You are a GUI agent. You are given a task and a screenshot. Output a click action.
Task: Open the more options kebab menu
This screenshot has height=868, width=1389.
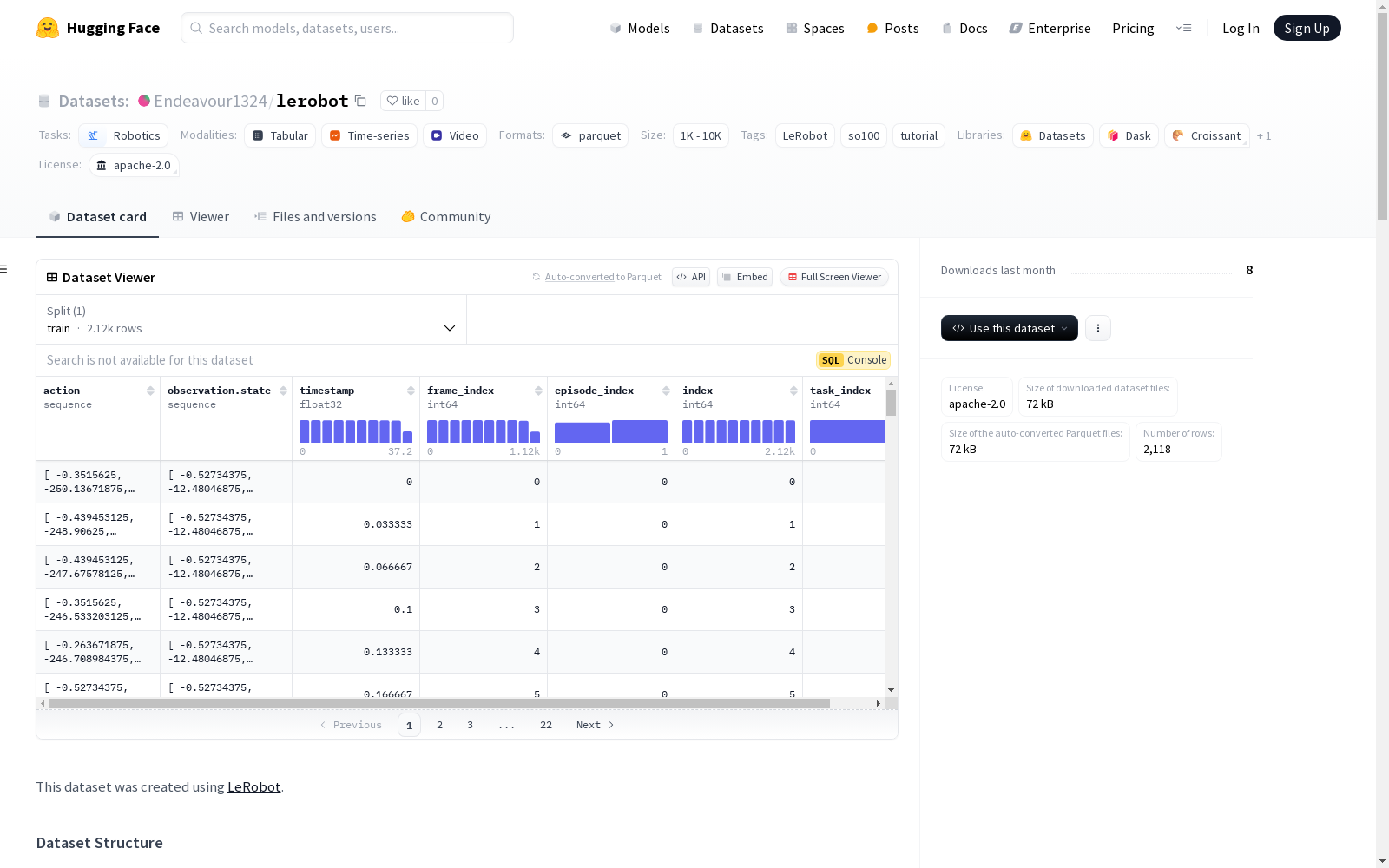pyautogui.click(x=1098, y=328)
